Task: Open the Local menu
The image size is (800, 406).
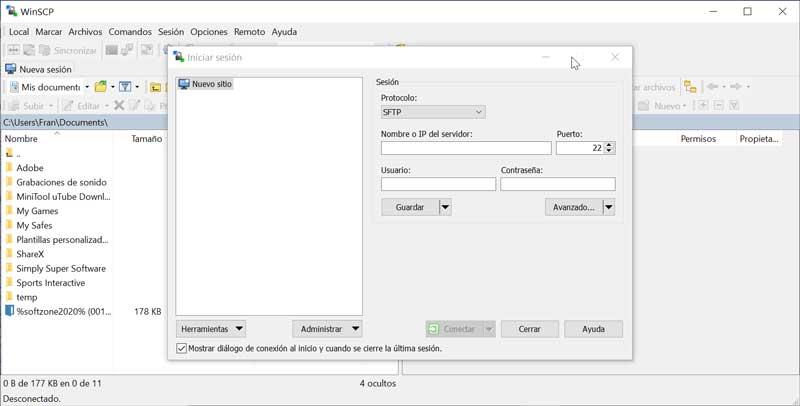Action: click(x=19, y=32)
